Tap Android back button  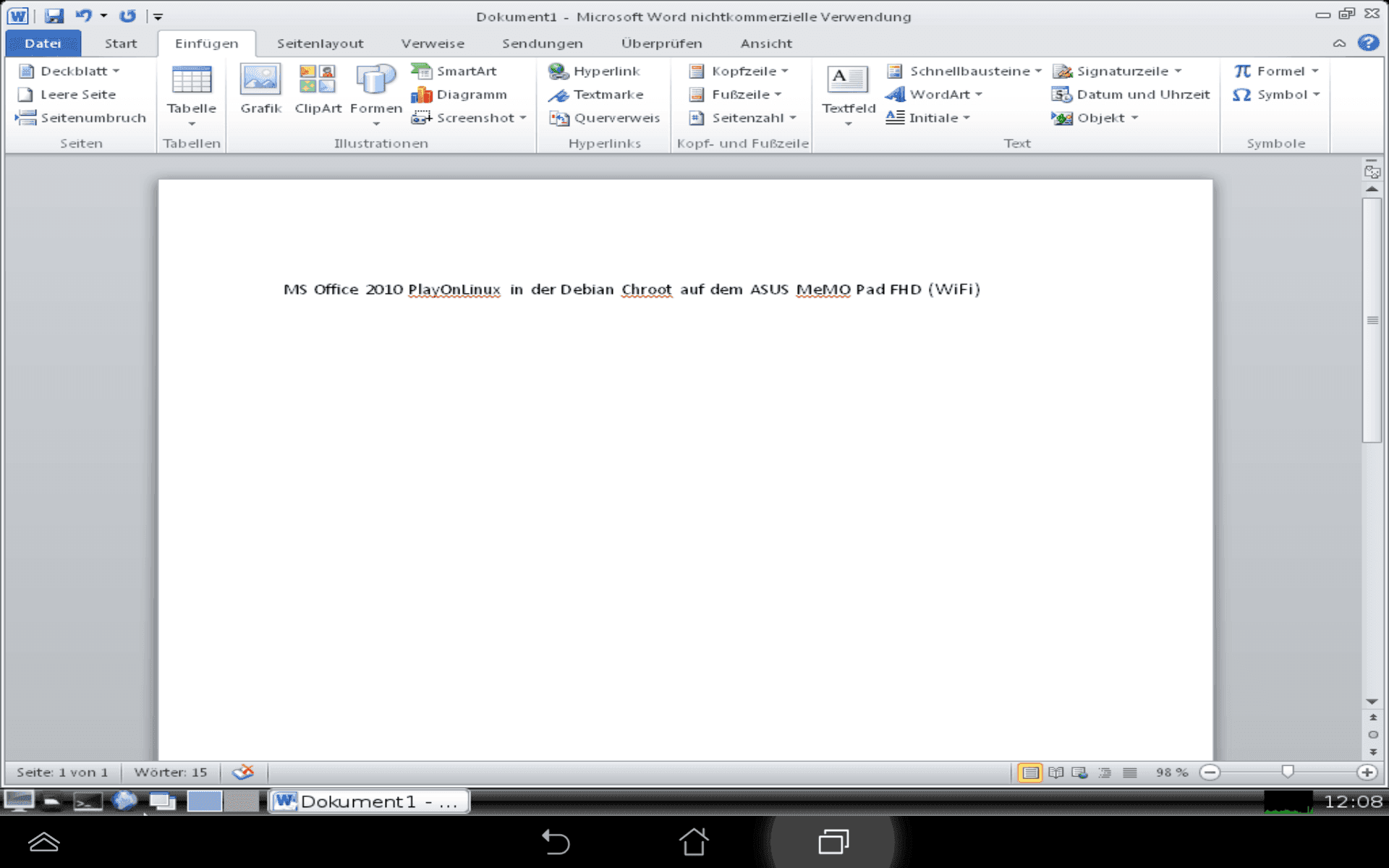(x=555, y=841)
